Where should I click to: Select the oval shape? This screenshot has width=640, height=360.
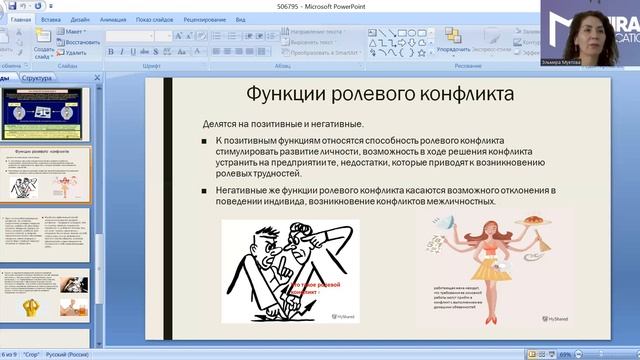(412, 33)
